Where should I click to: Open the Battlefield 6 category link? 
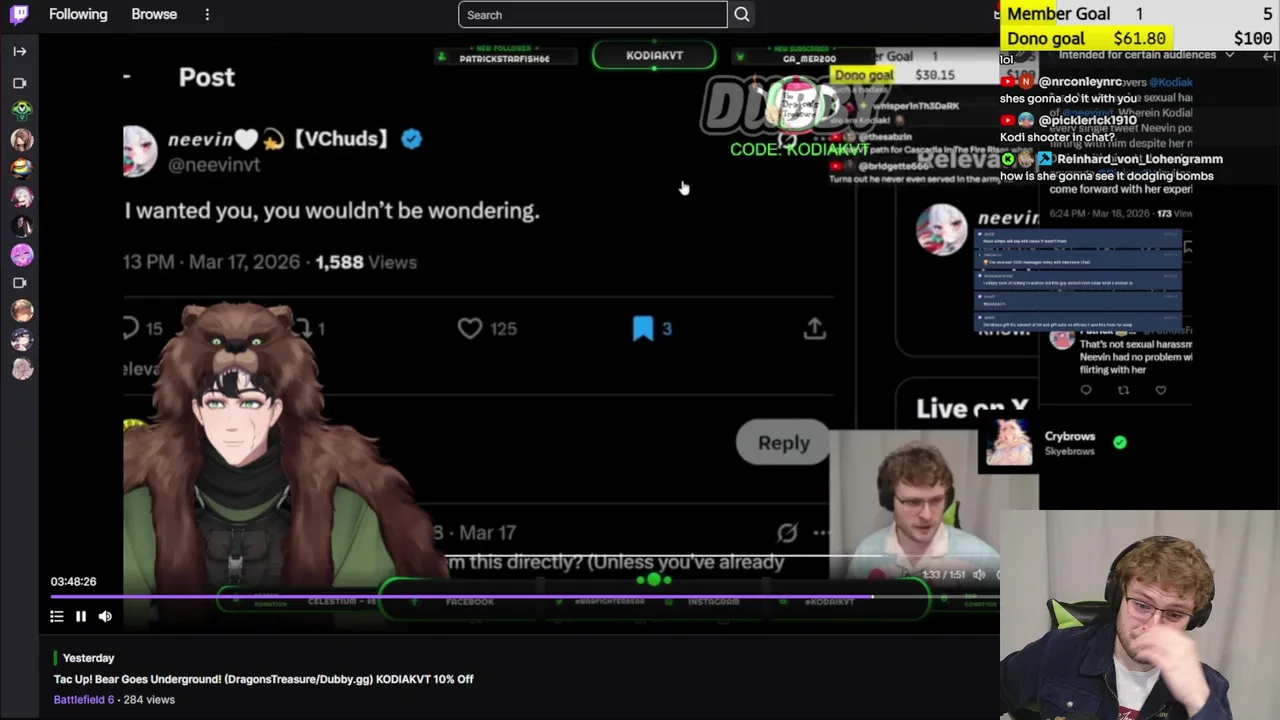tap(84, 700)
